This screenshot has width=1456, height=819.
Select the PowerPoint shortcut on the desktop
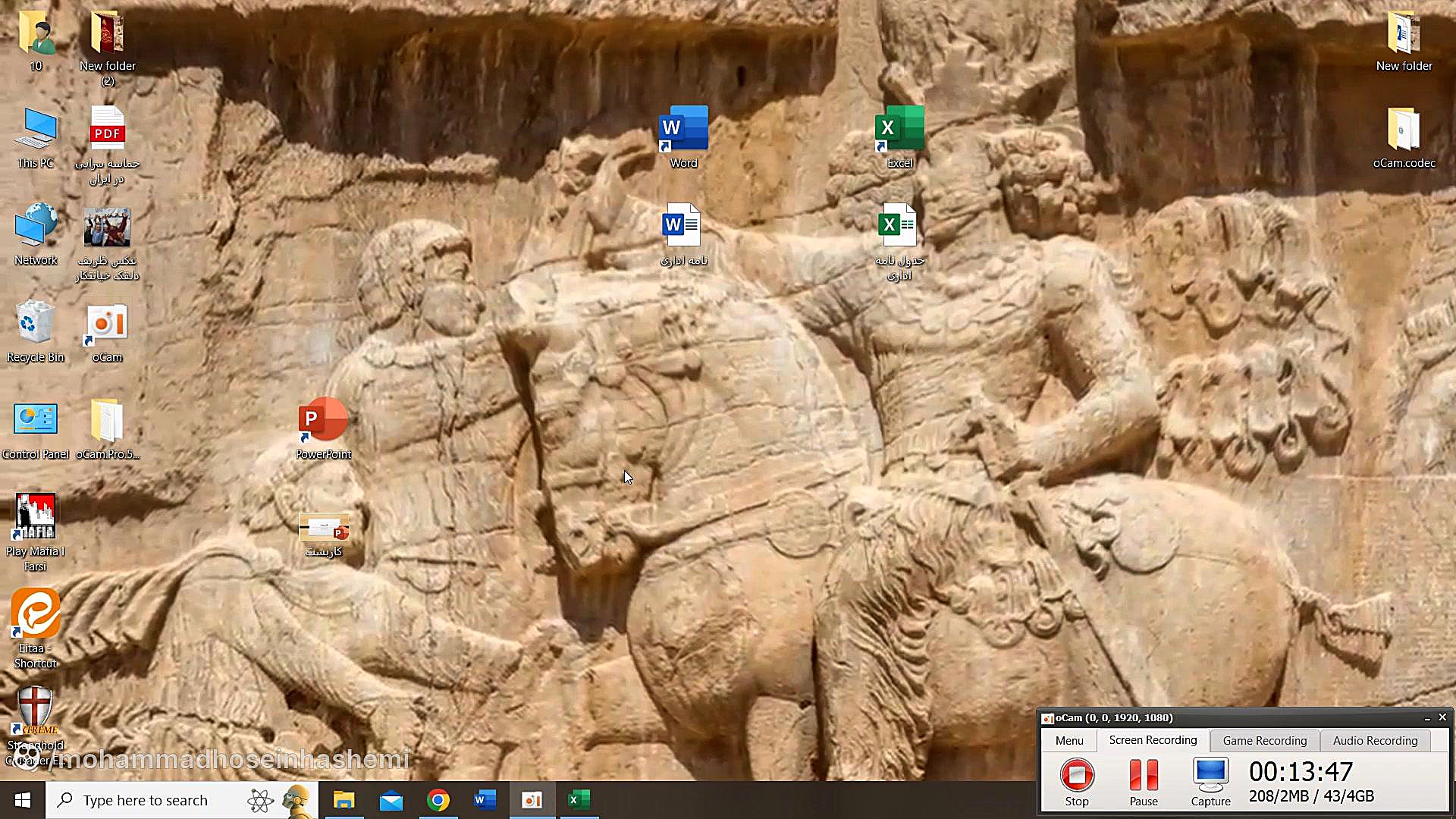click(323, 428)
